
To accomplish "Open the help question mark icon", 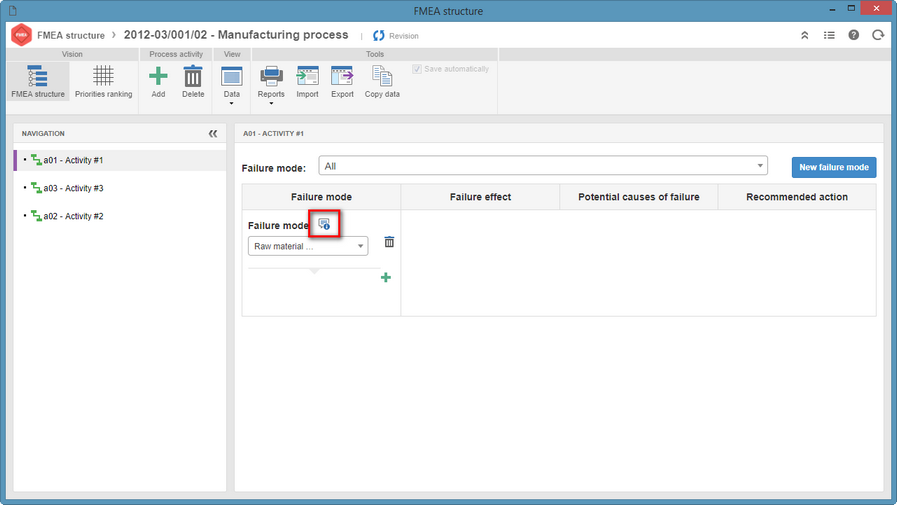I will pos(854,35).
